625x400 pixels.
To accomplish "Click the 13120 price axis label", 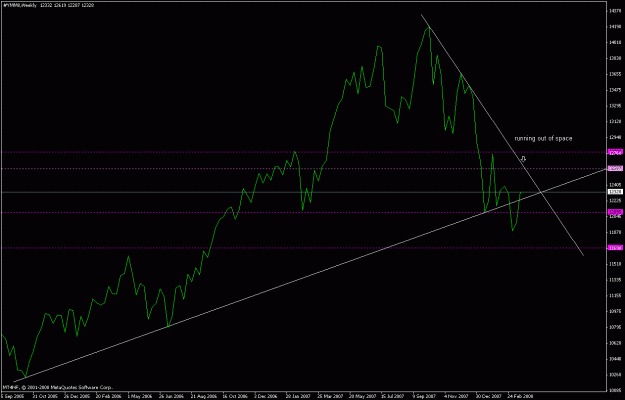I will click(x=614, y=122).
